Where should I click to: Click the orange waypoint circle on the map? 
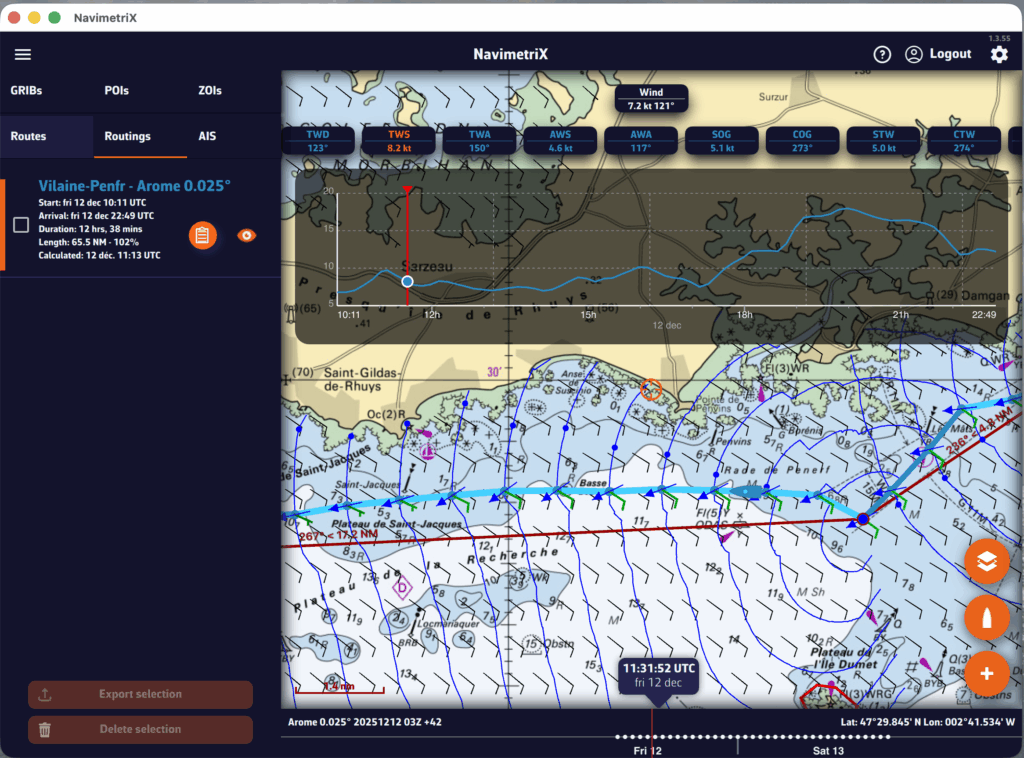[651, 389]
